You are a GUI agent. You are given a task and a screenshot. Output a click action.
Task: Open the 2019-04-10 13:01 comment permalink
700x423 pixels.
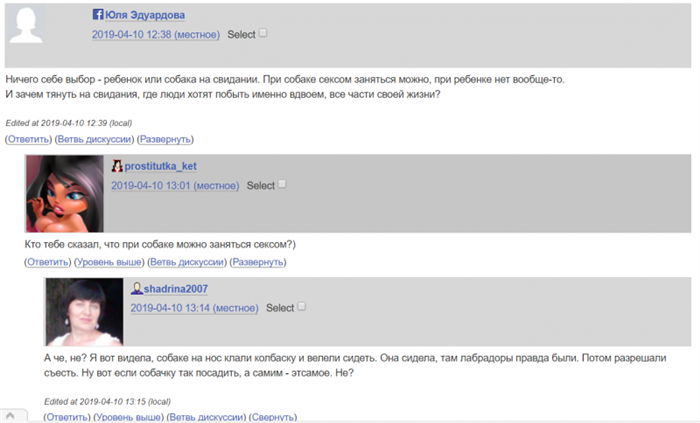tap(175, 186)
